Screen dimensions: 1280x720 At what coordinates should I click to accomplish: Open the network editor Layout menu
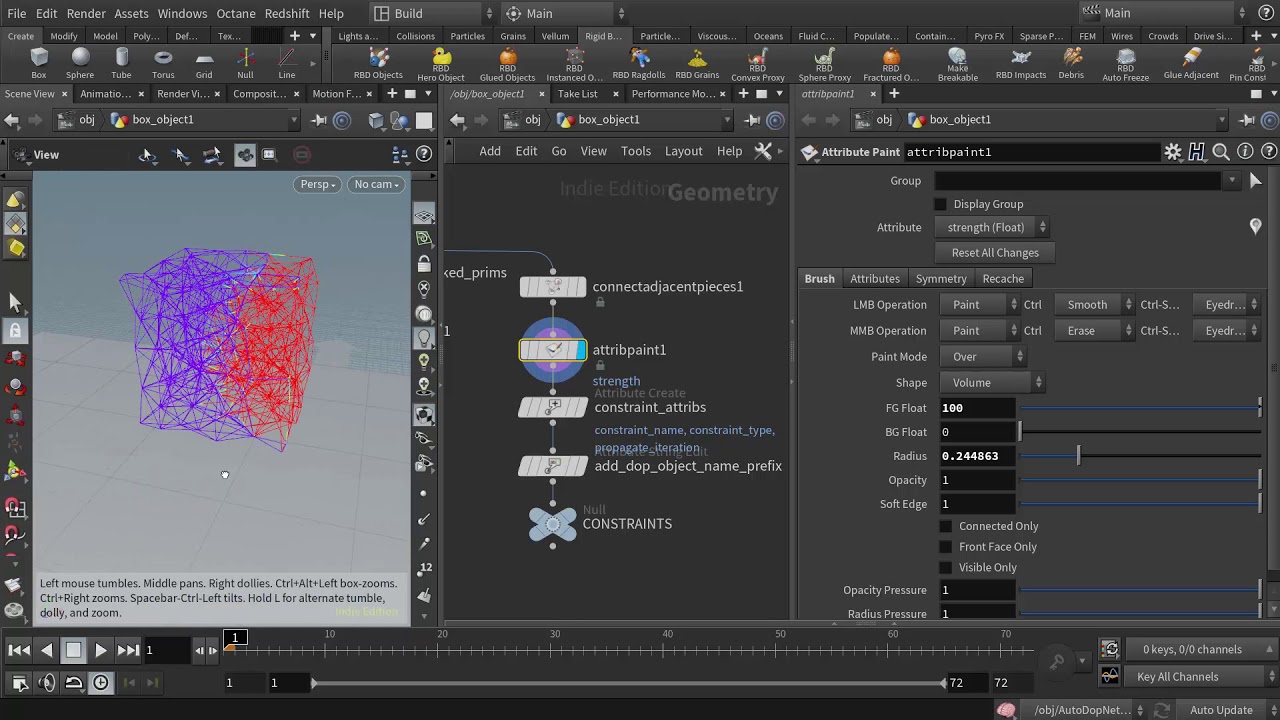tap(684, 151)
